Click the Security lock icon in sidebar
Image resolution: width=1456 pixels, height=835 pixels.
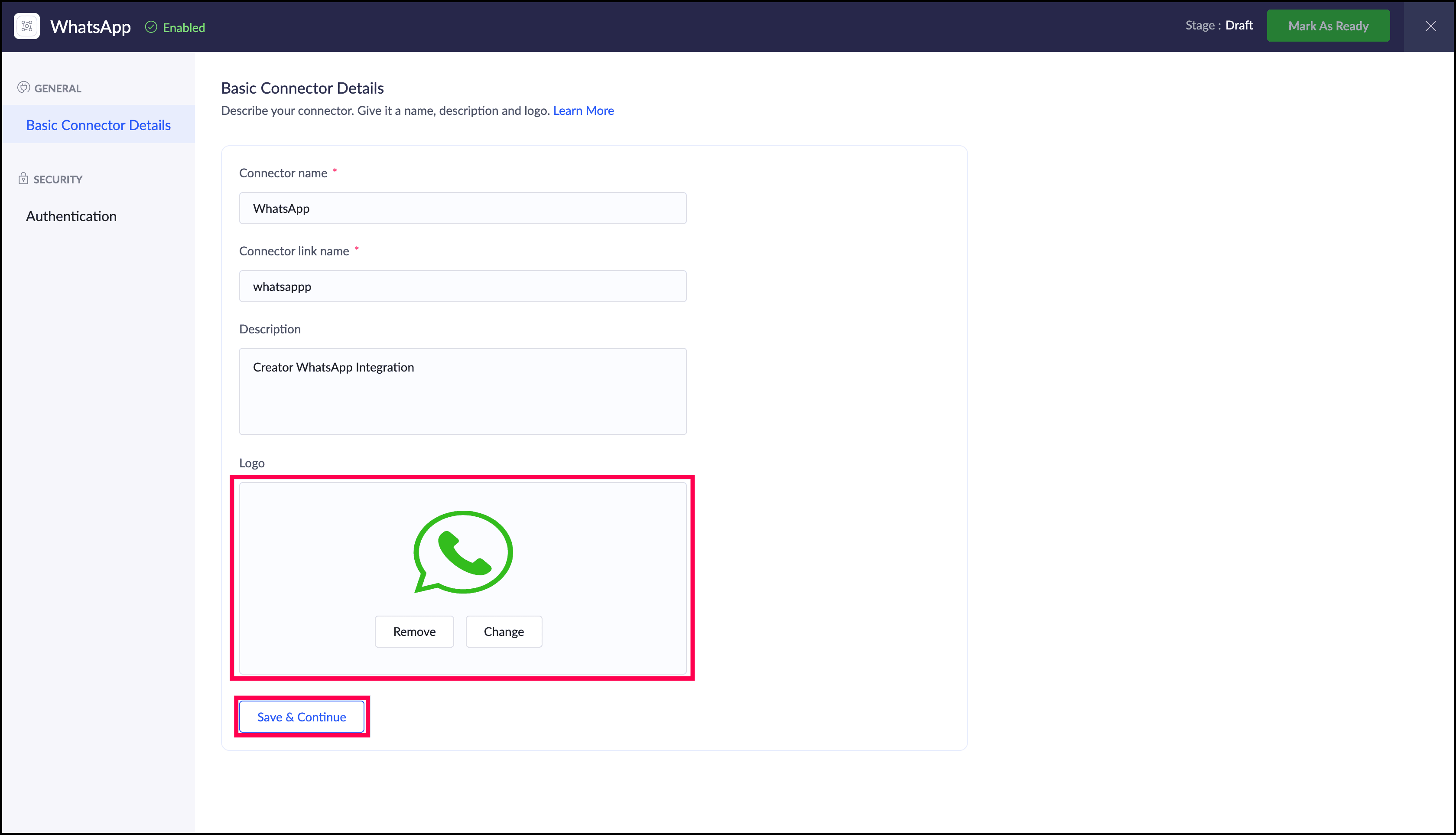23,178
